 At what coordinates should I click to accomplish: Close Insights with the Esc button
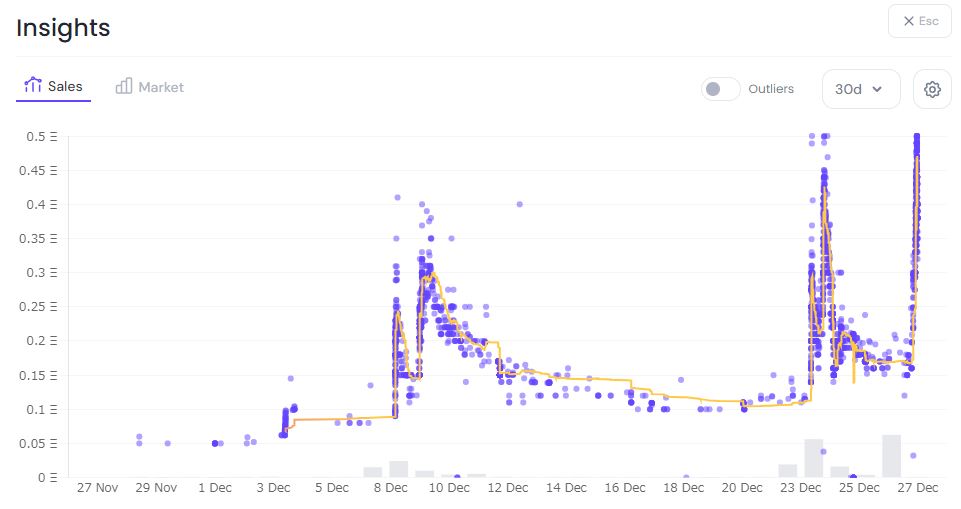(x=920, y=21)
